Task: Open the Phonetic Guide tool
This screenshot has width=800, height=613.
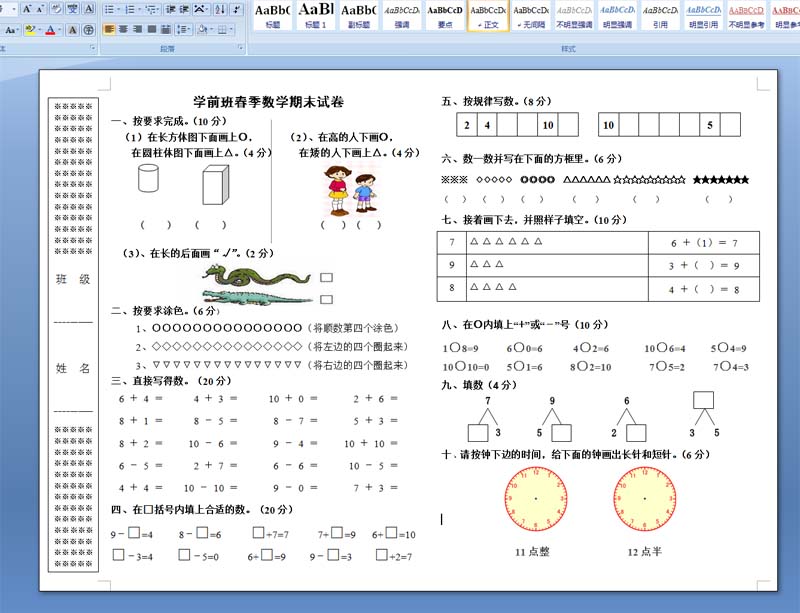Action: click(x=72, y=9)
